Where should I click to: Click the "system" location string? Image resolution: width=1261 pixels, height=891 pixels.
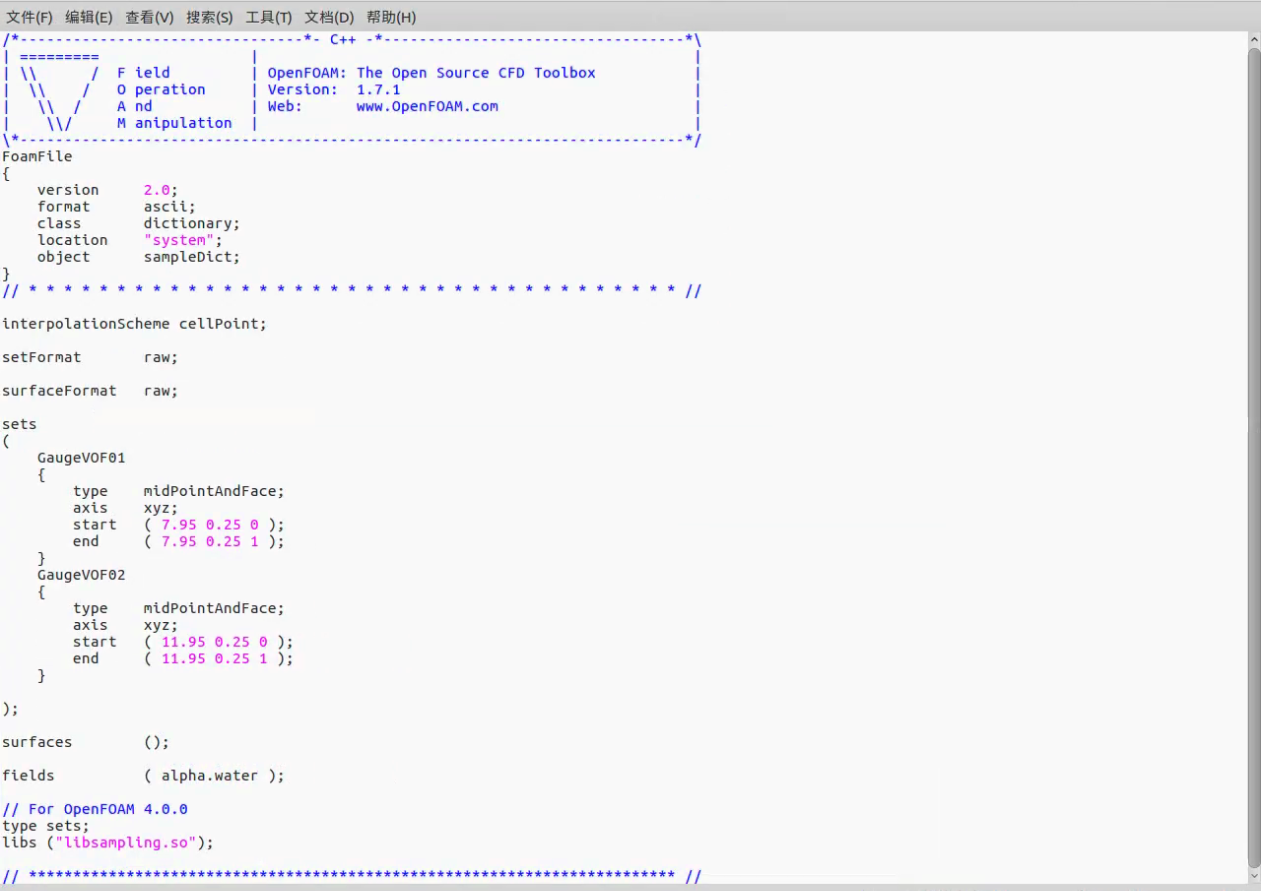179,240
